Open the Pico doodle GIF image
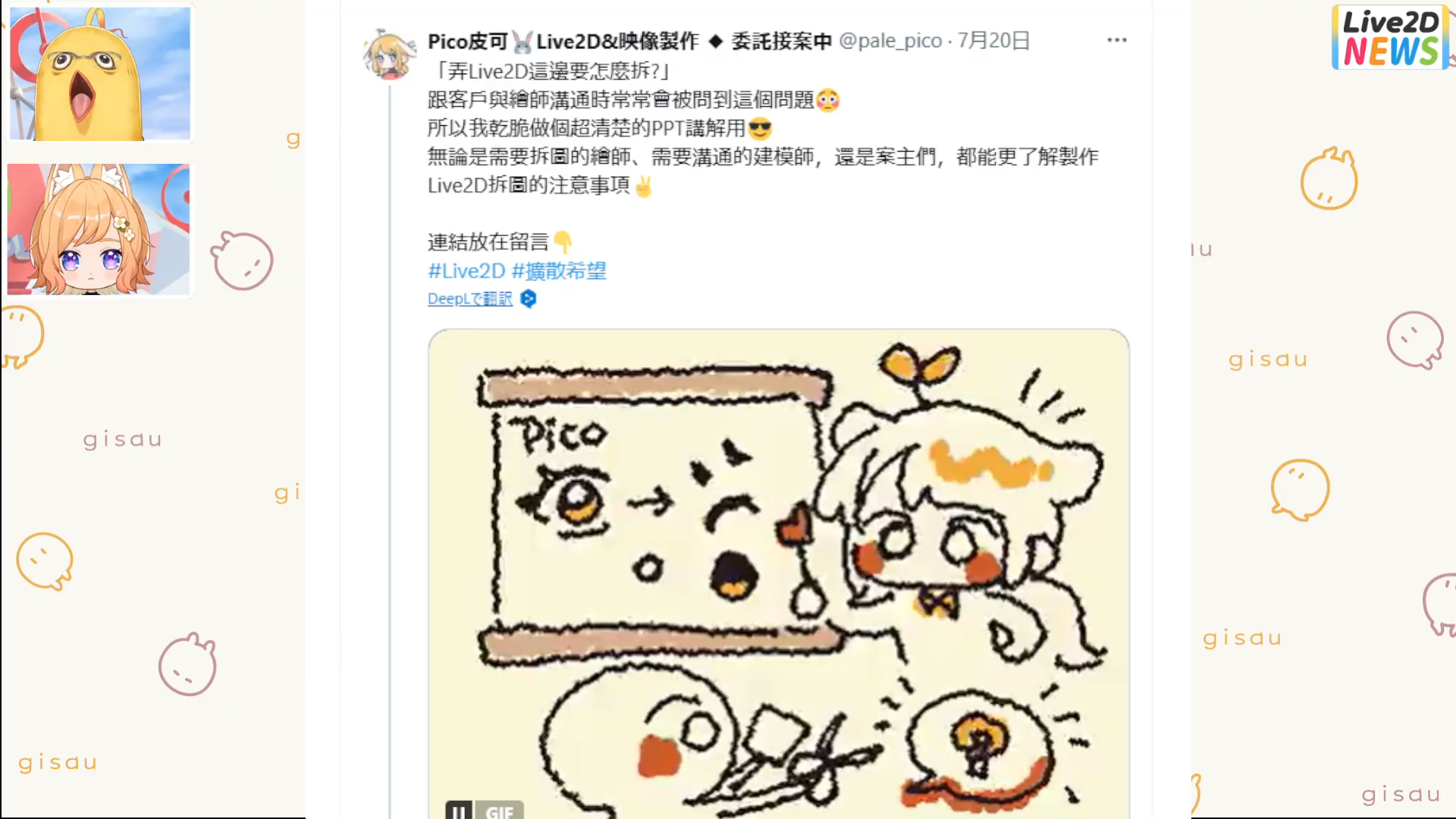 click(x=779, y=574)
